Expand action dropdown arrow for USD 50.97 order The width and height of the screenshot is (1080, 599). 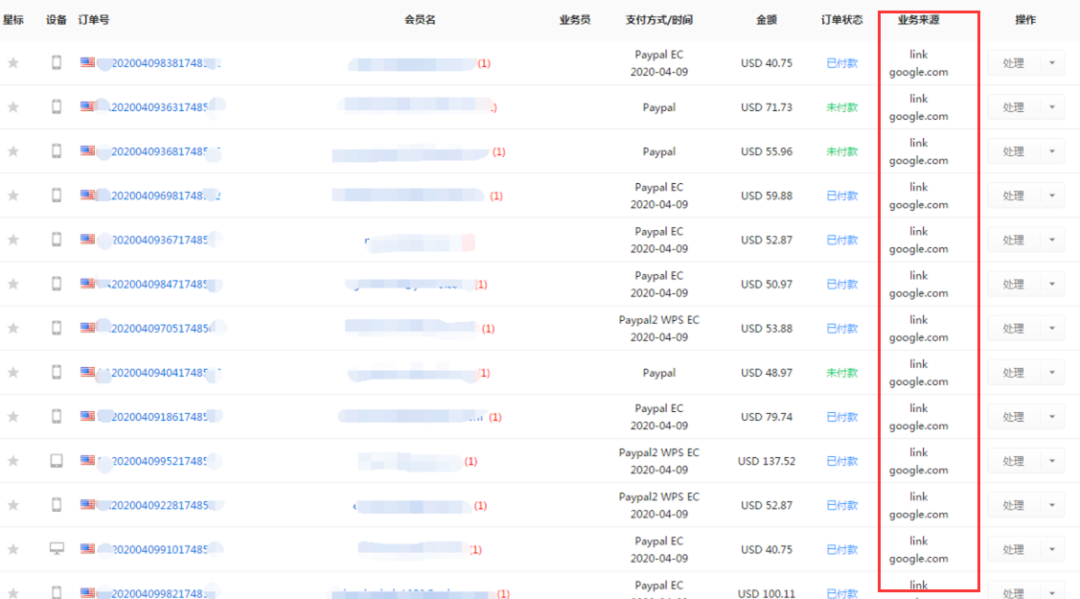tap(1052, 284)
